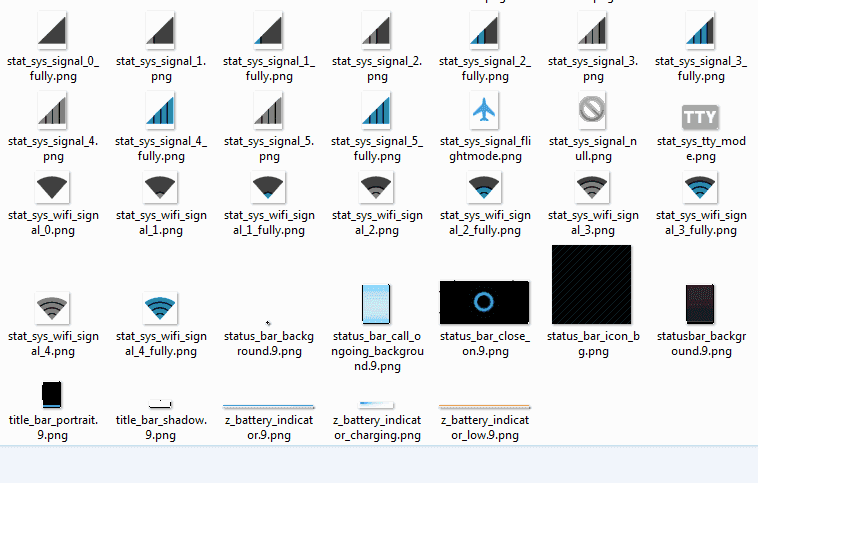Select the stat_sys_wifi_signal_0.png icon

(52, 187)
